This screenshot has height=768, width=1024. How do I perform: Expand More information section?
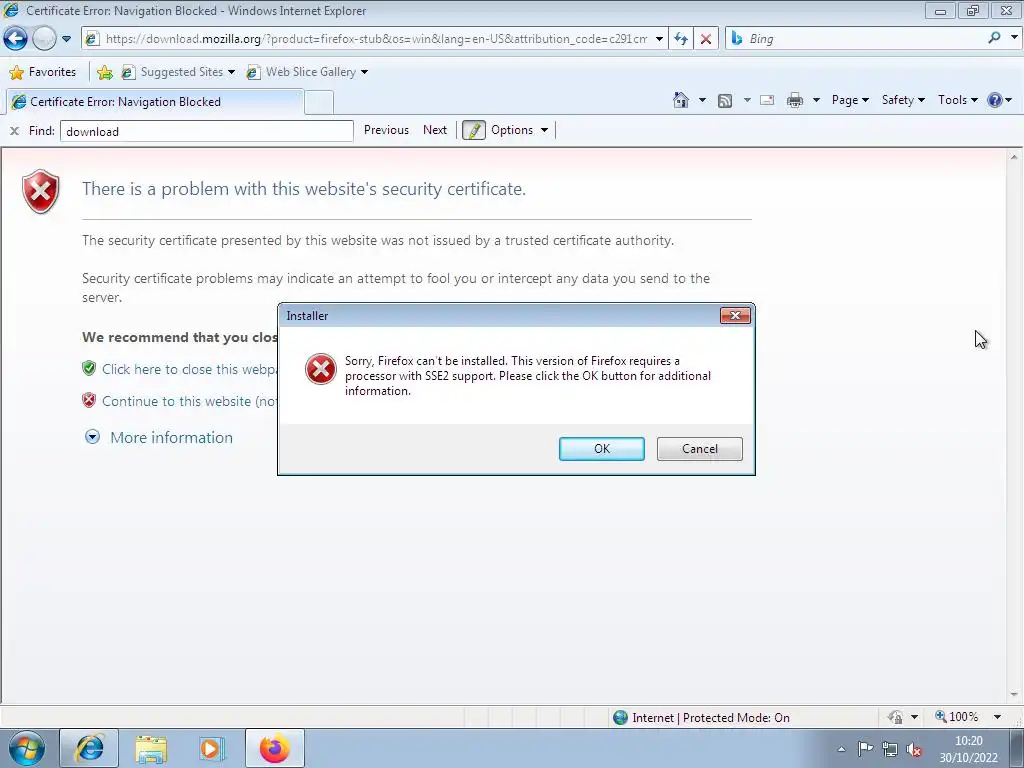[x=159, y=438]
